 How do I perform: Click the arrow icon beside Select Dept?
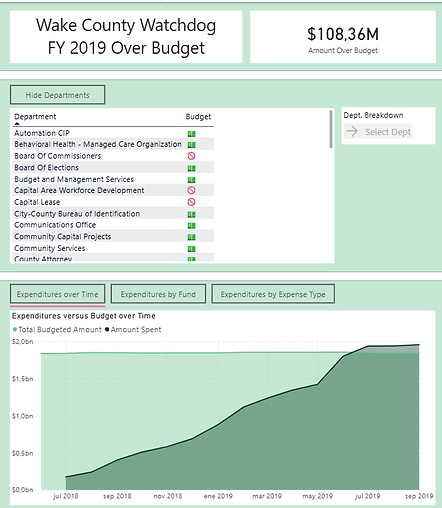click(352, 132)
